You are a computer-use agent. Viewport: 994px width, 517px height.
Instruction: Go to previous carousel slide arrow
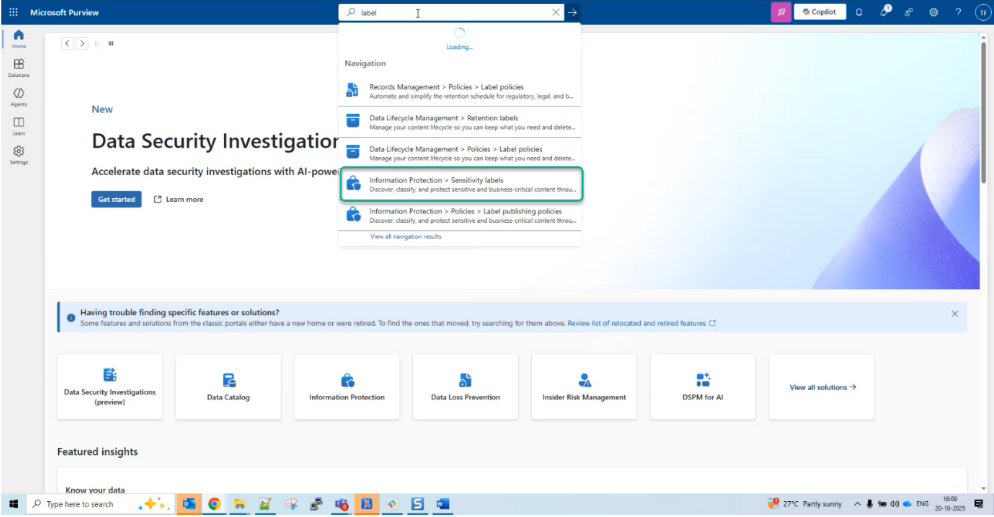pyautogui.click(x=67, y=43)
